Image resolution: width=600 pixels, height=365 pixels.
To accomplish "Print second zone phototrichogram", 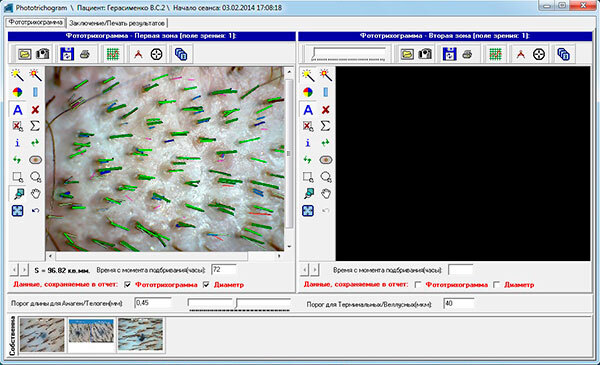I will coord(467,54).
